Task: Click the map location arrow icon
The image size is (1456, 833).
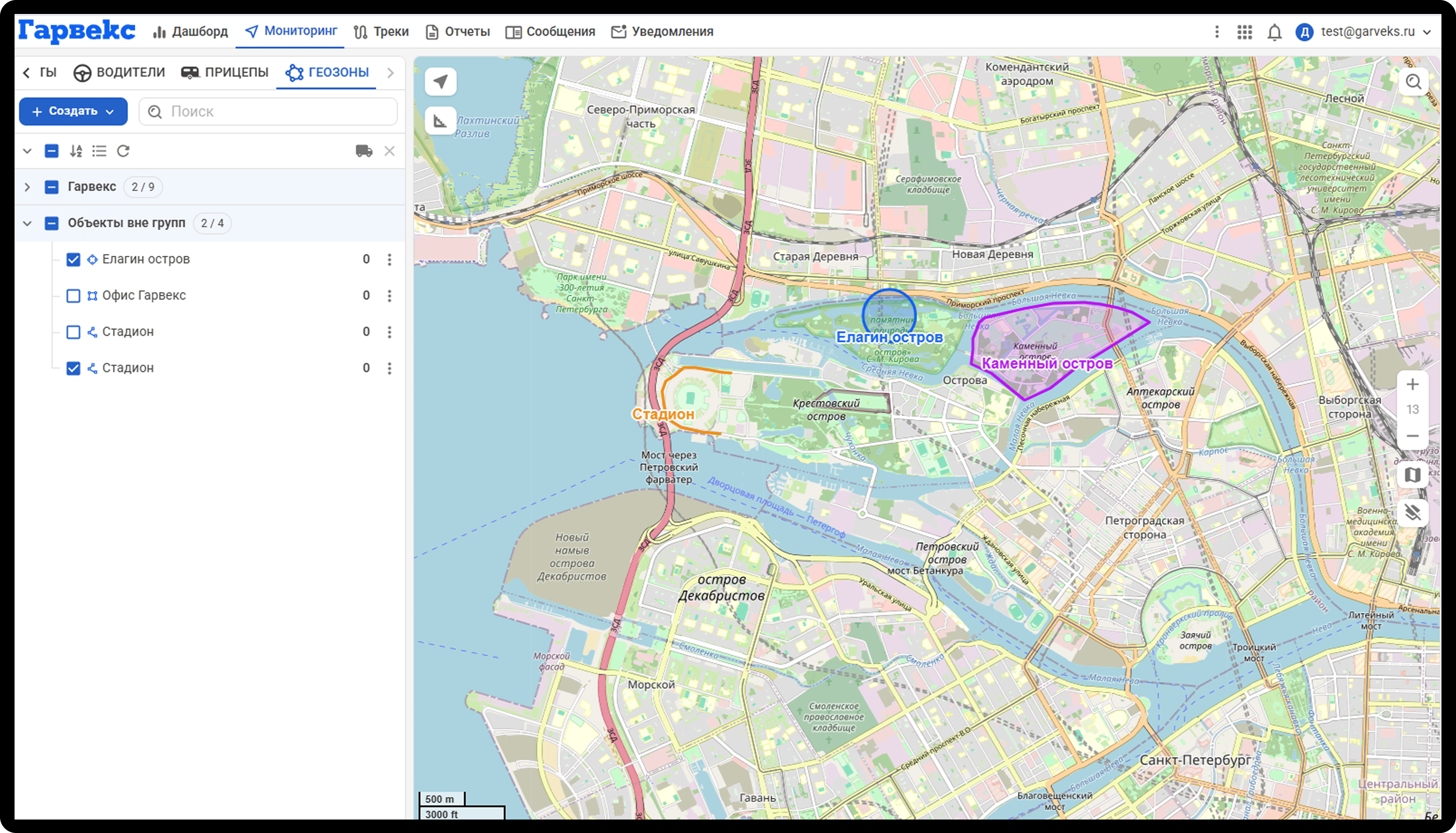Action: click(x=440, y=82)
